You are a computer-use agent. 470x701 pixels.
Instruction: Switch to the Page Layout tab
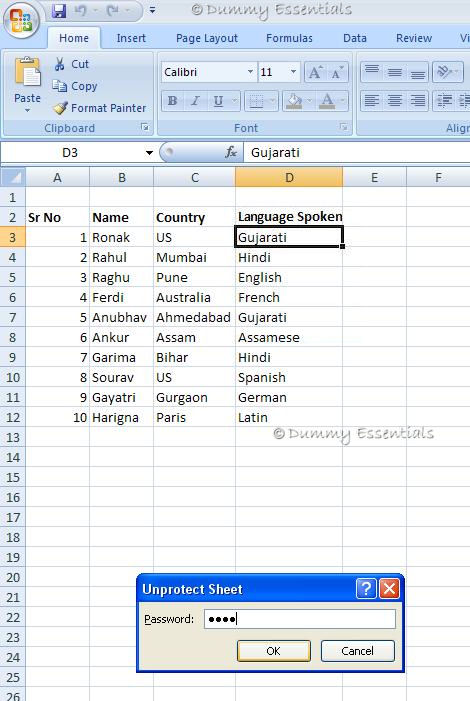[207, 38]
